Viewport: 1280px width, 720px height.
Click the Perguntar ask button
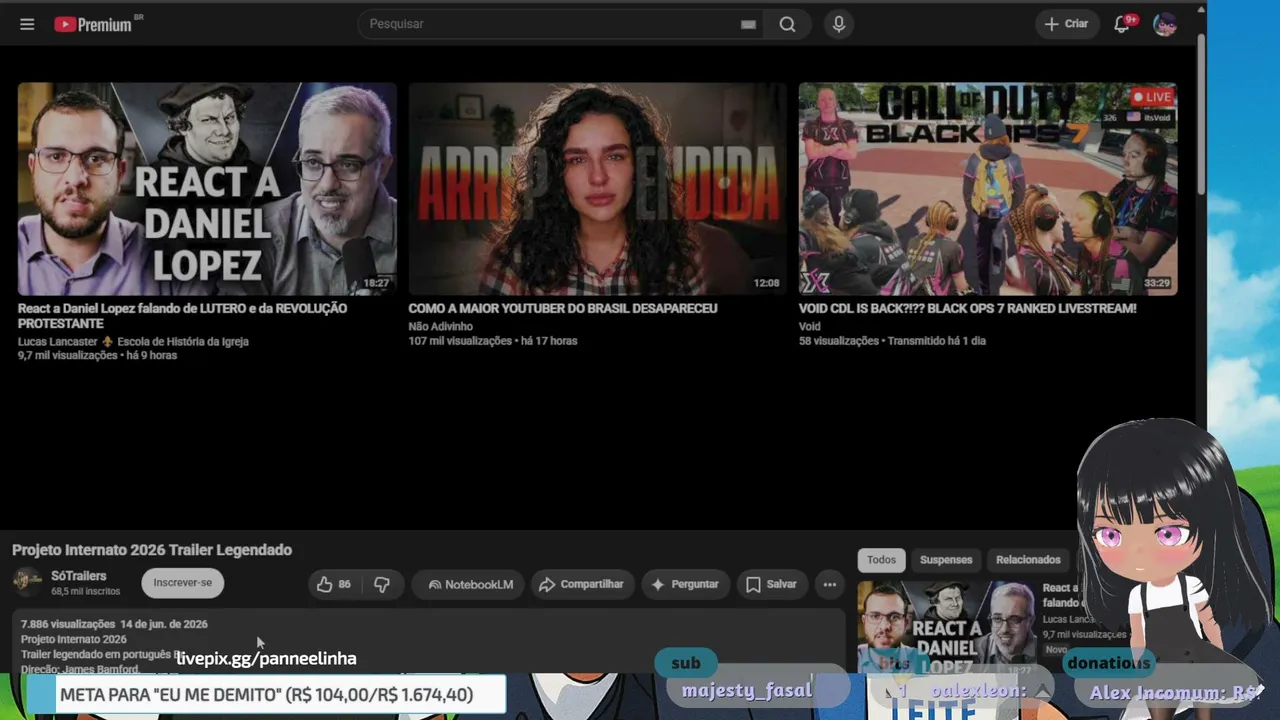click(685, 584)
